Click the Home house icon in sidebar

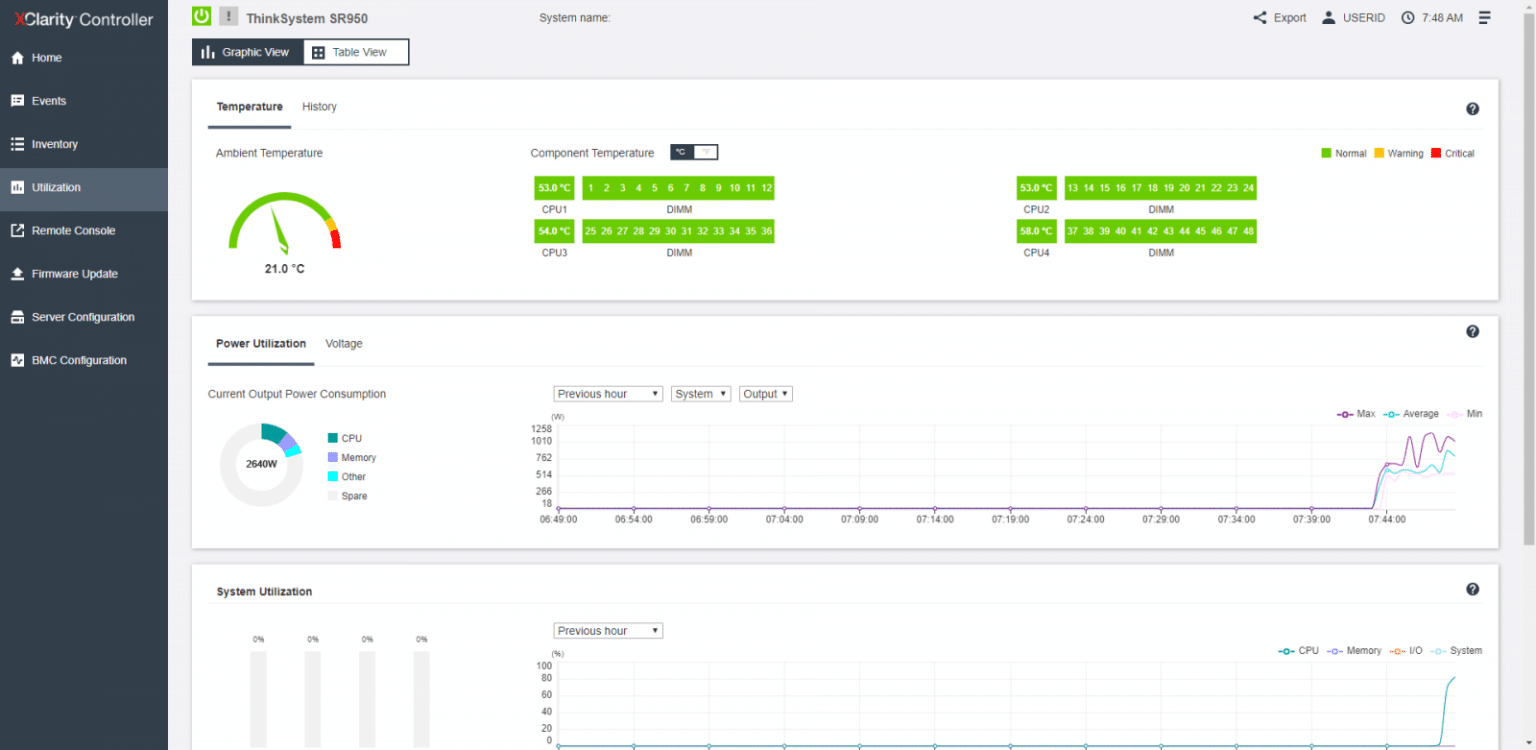(17, 58)
